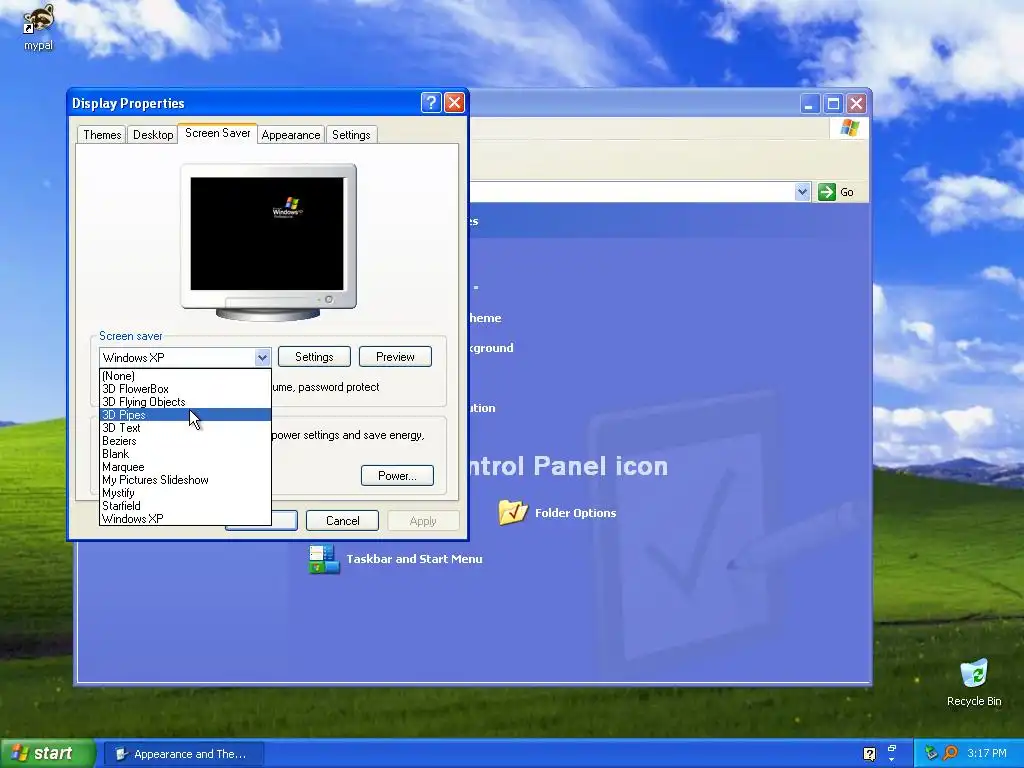Select 3D Pipes in the dropdown list
The image size is (1024, 768).
click(185, 415)
